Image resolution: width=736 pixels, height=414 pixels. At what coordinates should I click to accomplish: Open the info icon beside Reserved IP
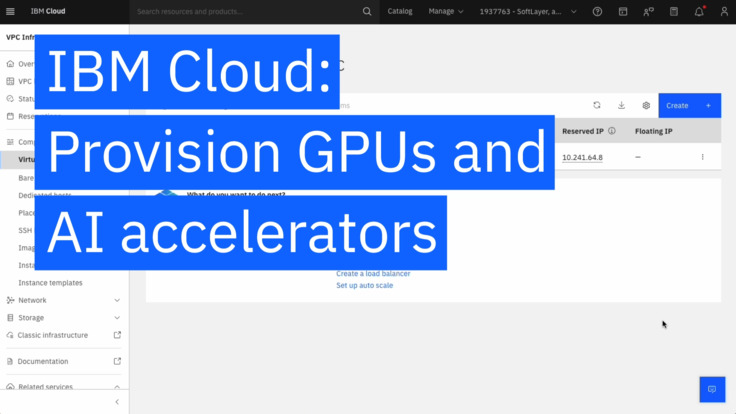point(612,131)
